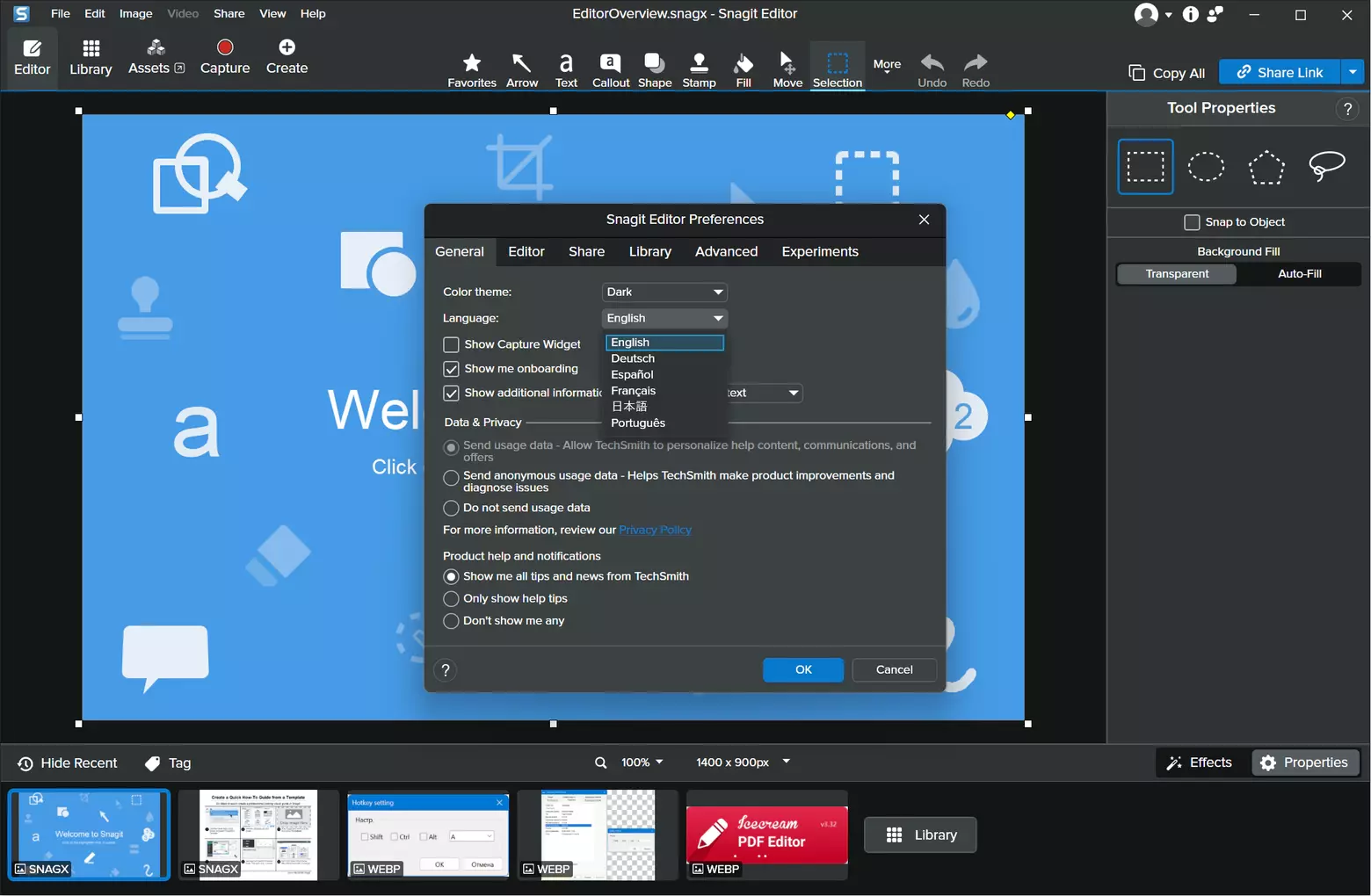This screenshot has width=1371, height=896.
Task: Select Only show help tips
Action: tap(451, 598)
